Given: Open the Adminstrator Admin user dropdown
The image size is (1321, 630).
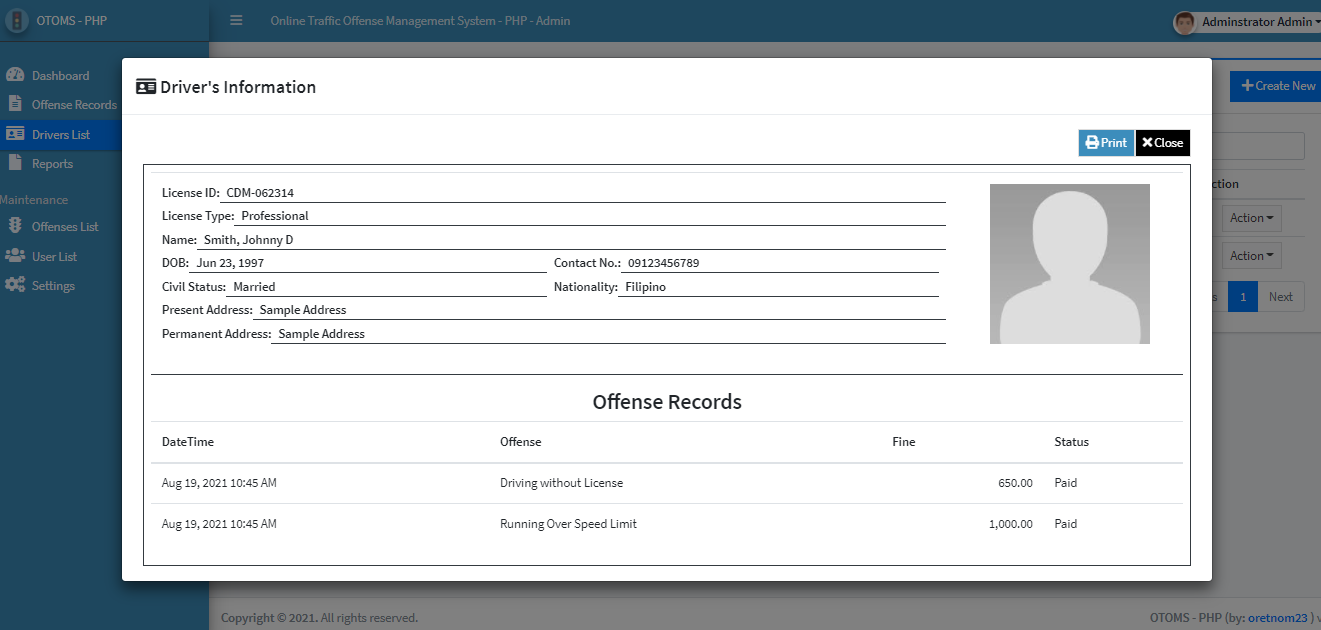Looking at the screenshot, I should (1260, 22).
